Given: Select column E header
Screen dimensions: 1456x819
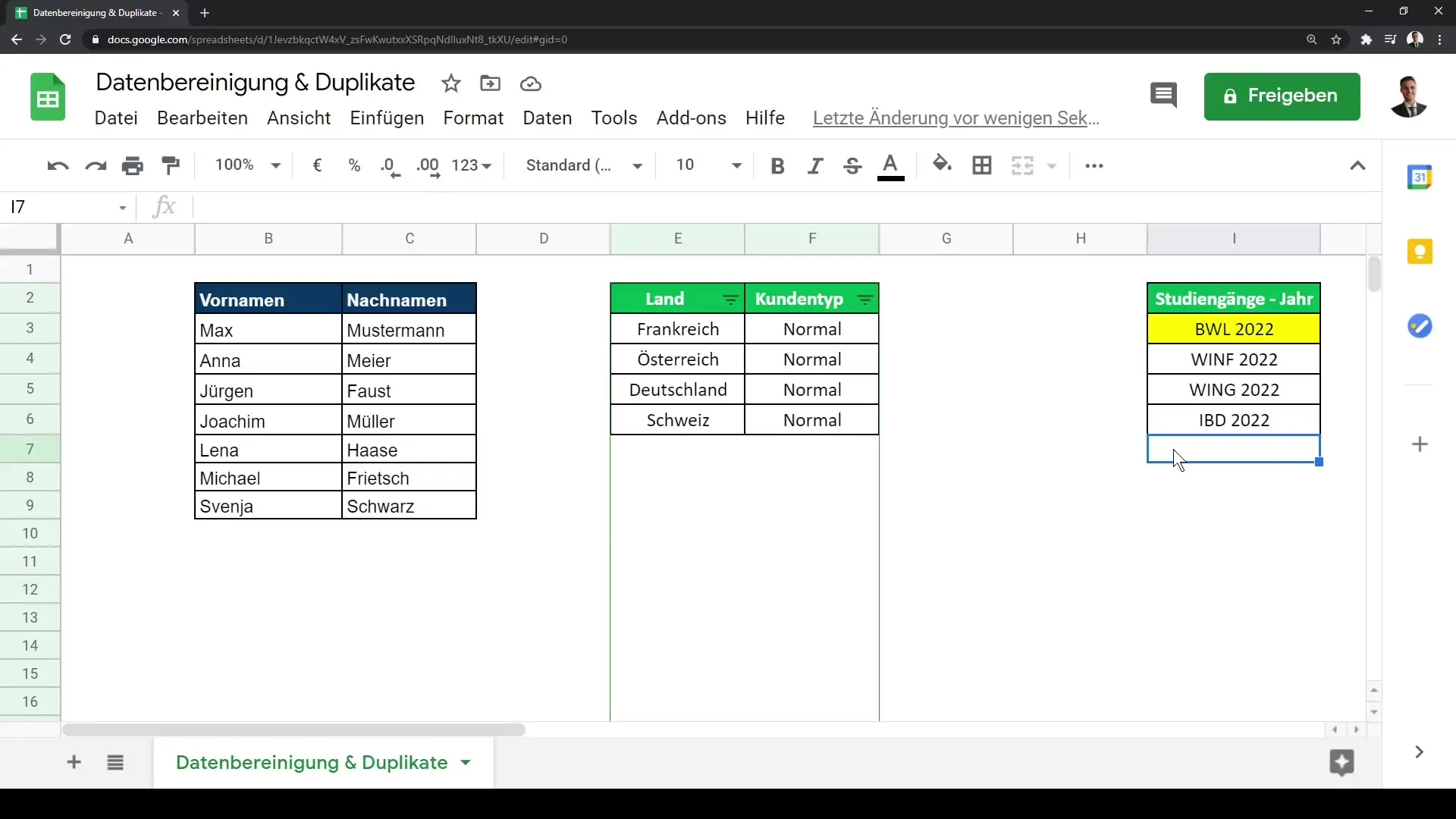Looking at the screenshot, I should [678, 239].
